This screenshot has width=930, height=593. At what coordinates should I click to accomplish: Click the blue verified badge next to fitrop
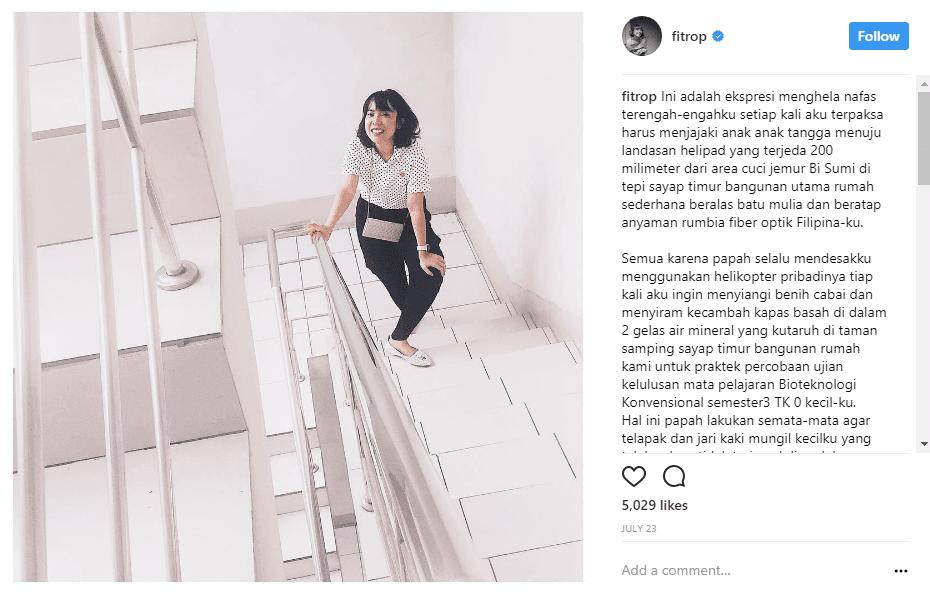[718, 36]
